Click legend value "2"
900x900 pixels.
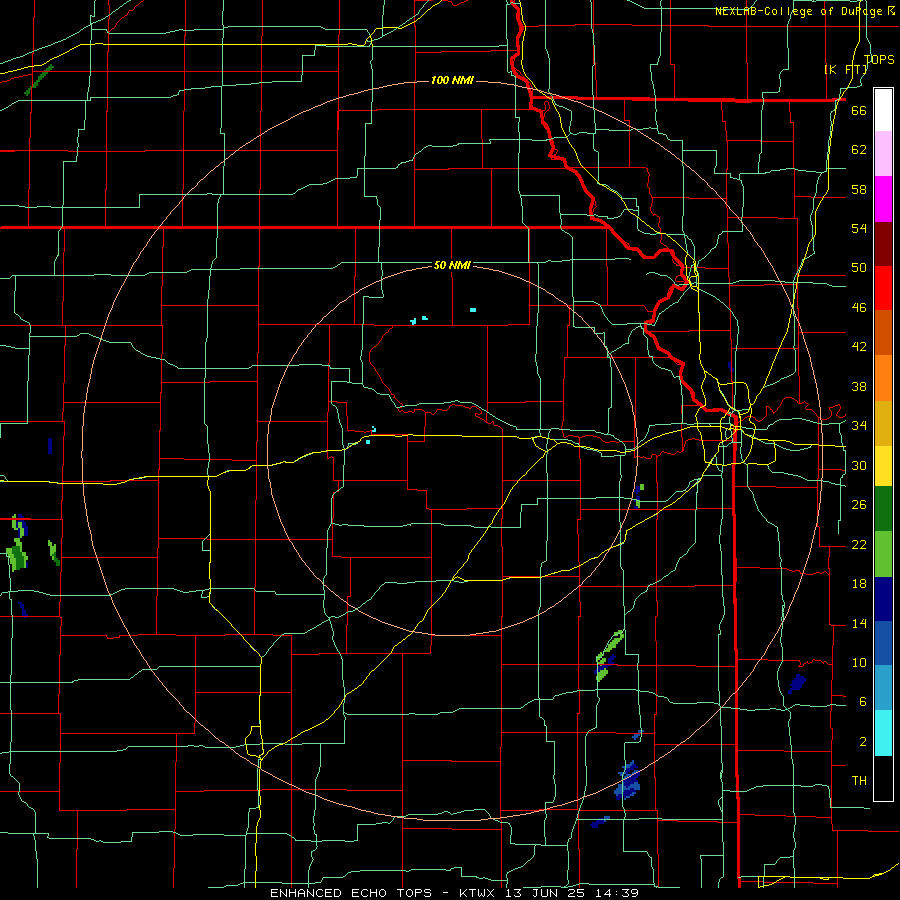coord(862,742)
